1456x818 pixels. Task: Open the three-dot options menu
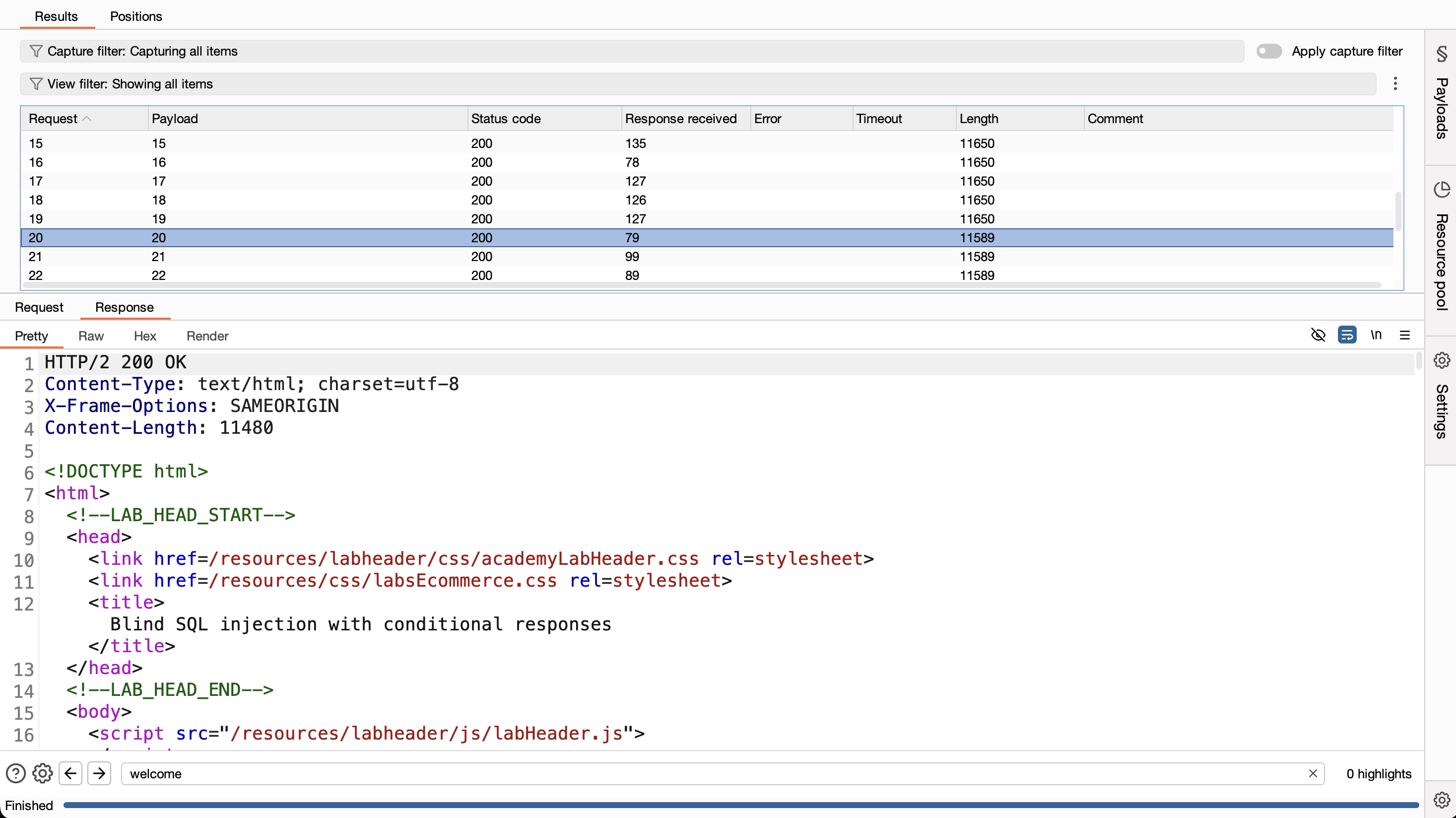(x=1395, y=84)
